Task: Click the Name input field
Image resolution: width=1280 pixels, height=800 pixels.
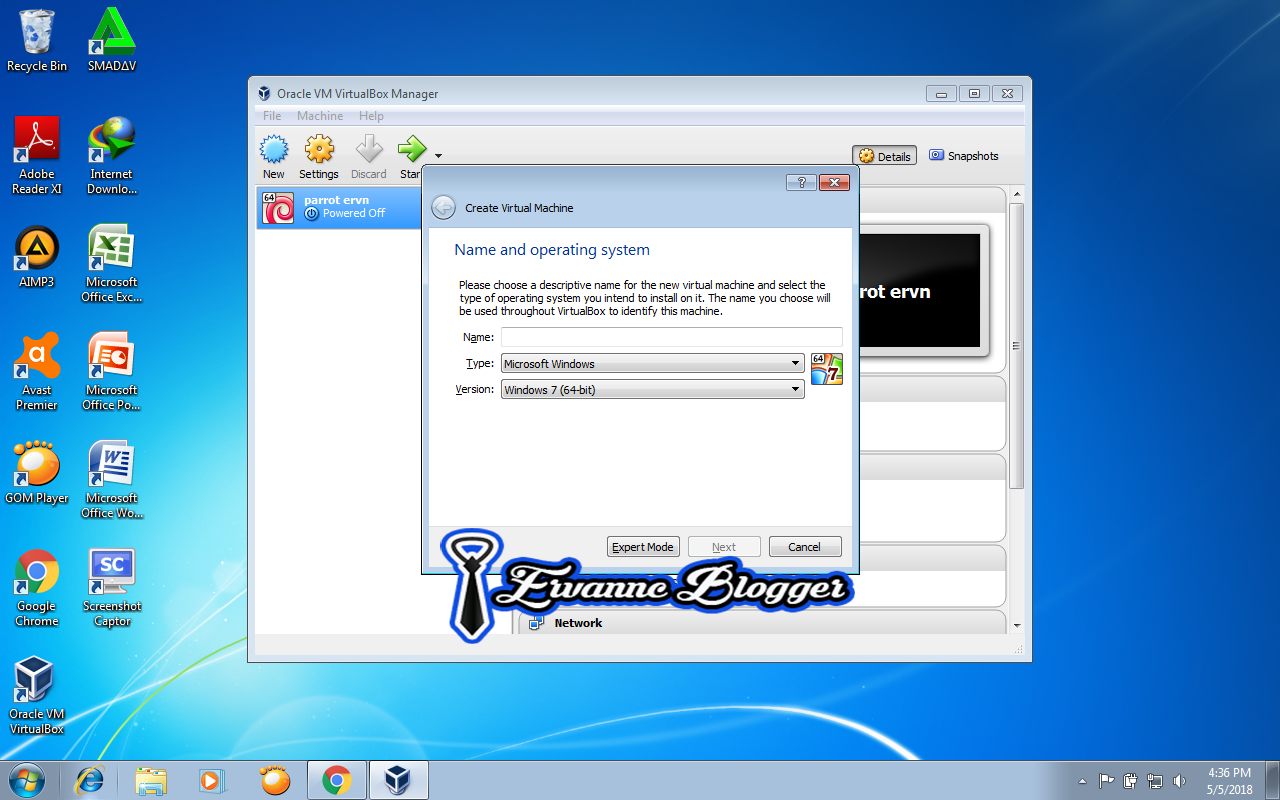Action: pyautogui.click(x=672, y=337)
